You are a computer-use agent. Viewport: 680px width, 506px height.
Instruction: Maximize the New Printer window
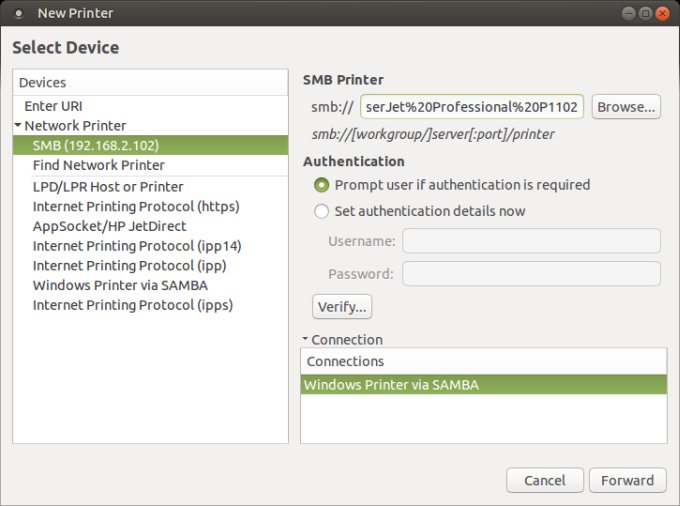click(645, 14)
